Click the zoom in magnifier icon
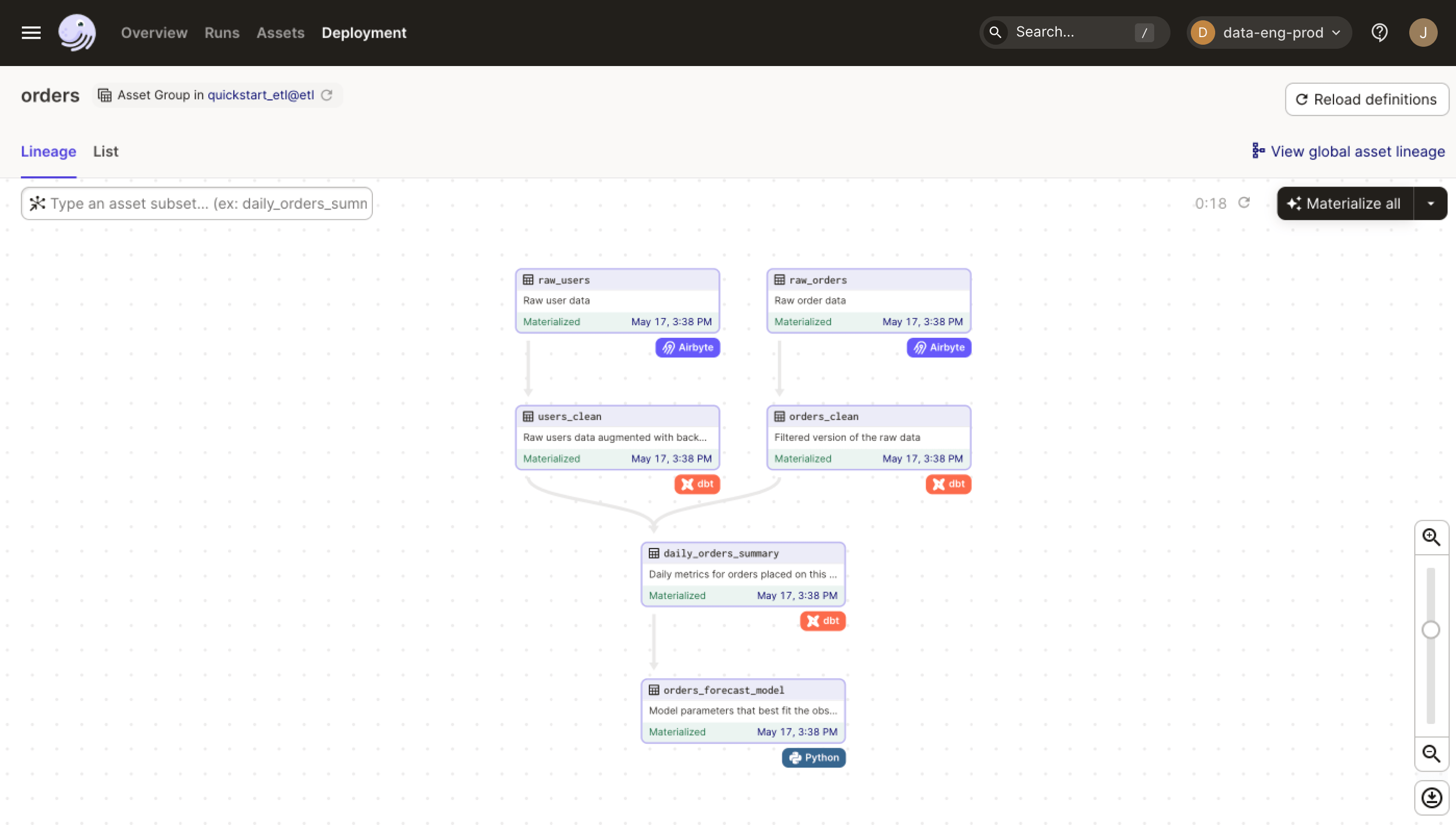The image size is (1456, 825). click(1431, 537)
